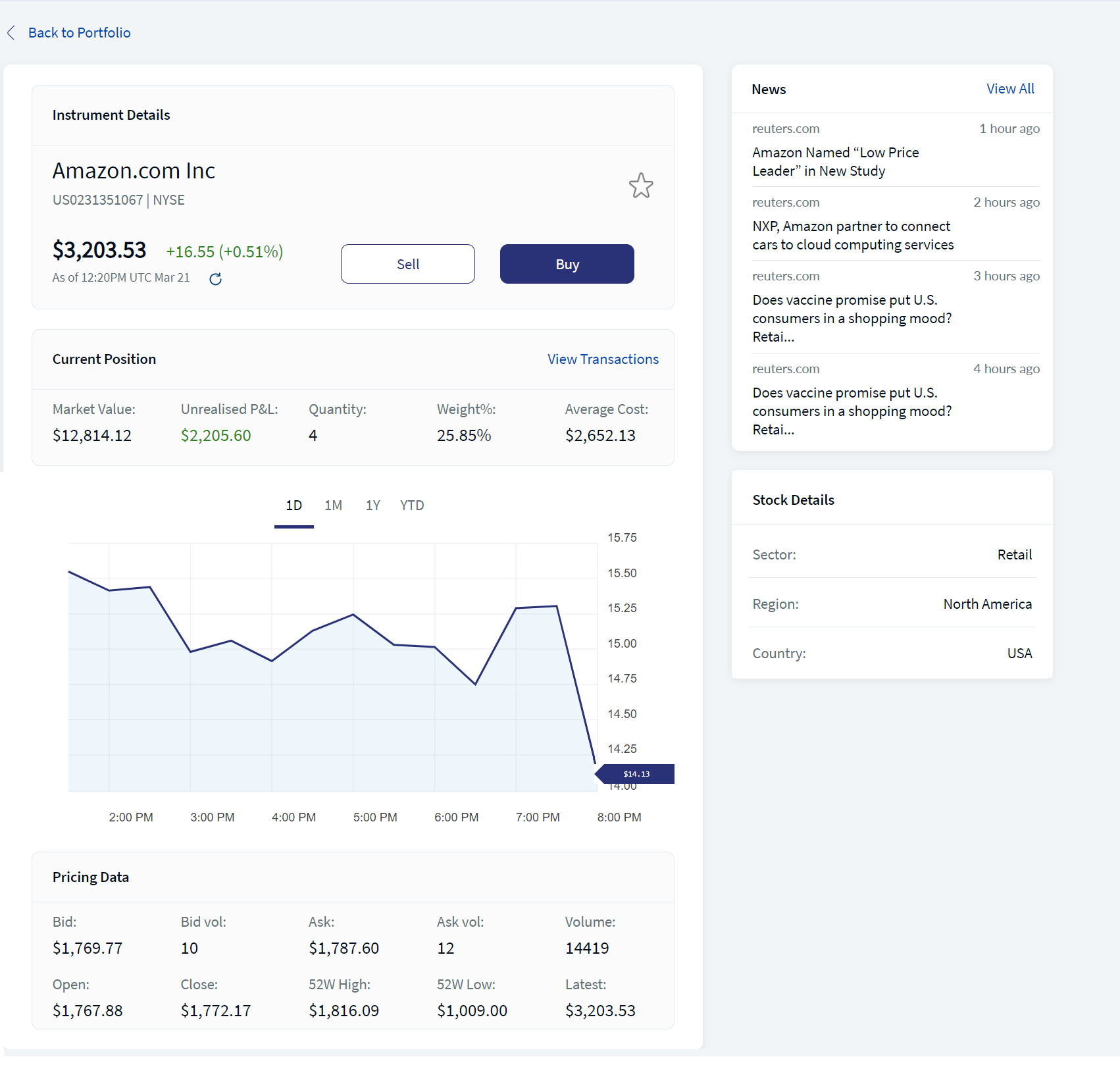Click the $3,203.53 current price
The height and width of the screenshot is (1086, 1120).
(x=99, y=251)
